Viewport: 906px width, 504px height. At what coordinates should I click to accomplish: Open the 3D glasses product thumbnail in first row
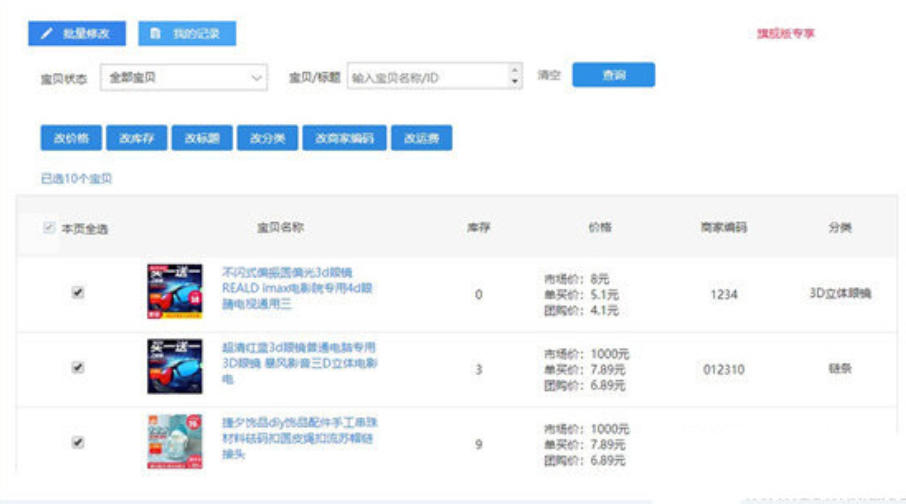click(x=174, y=291)
